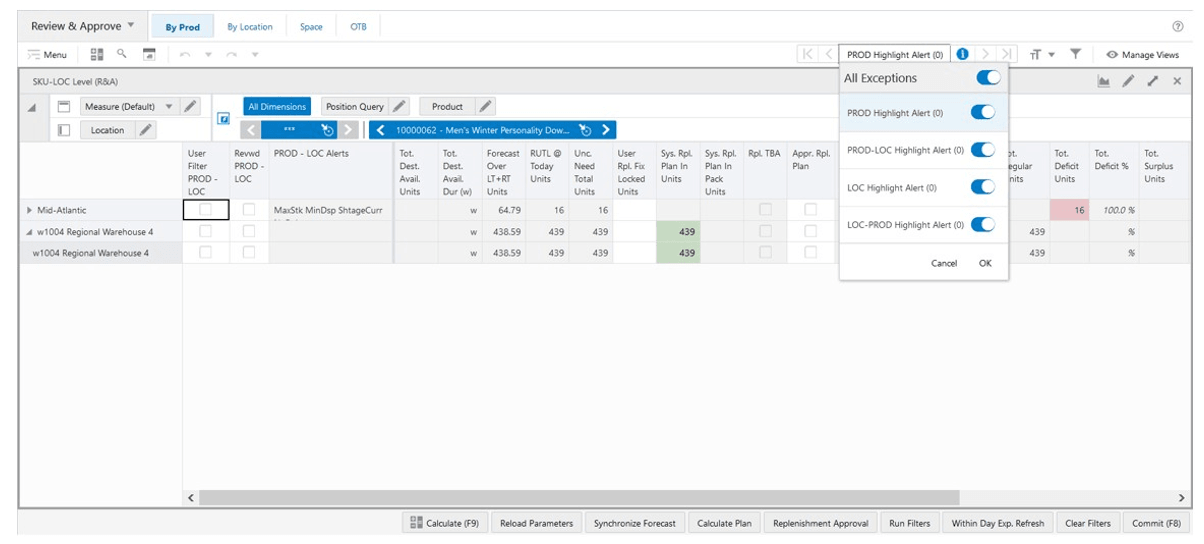Toggle the All Exceptions switch off
This screenshot has height=544, width=1204.
click(x=987, y=77)
